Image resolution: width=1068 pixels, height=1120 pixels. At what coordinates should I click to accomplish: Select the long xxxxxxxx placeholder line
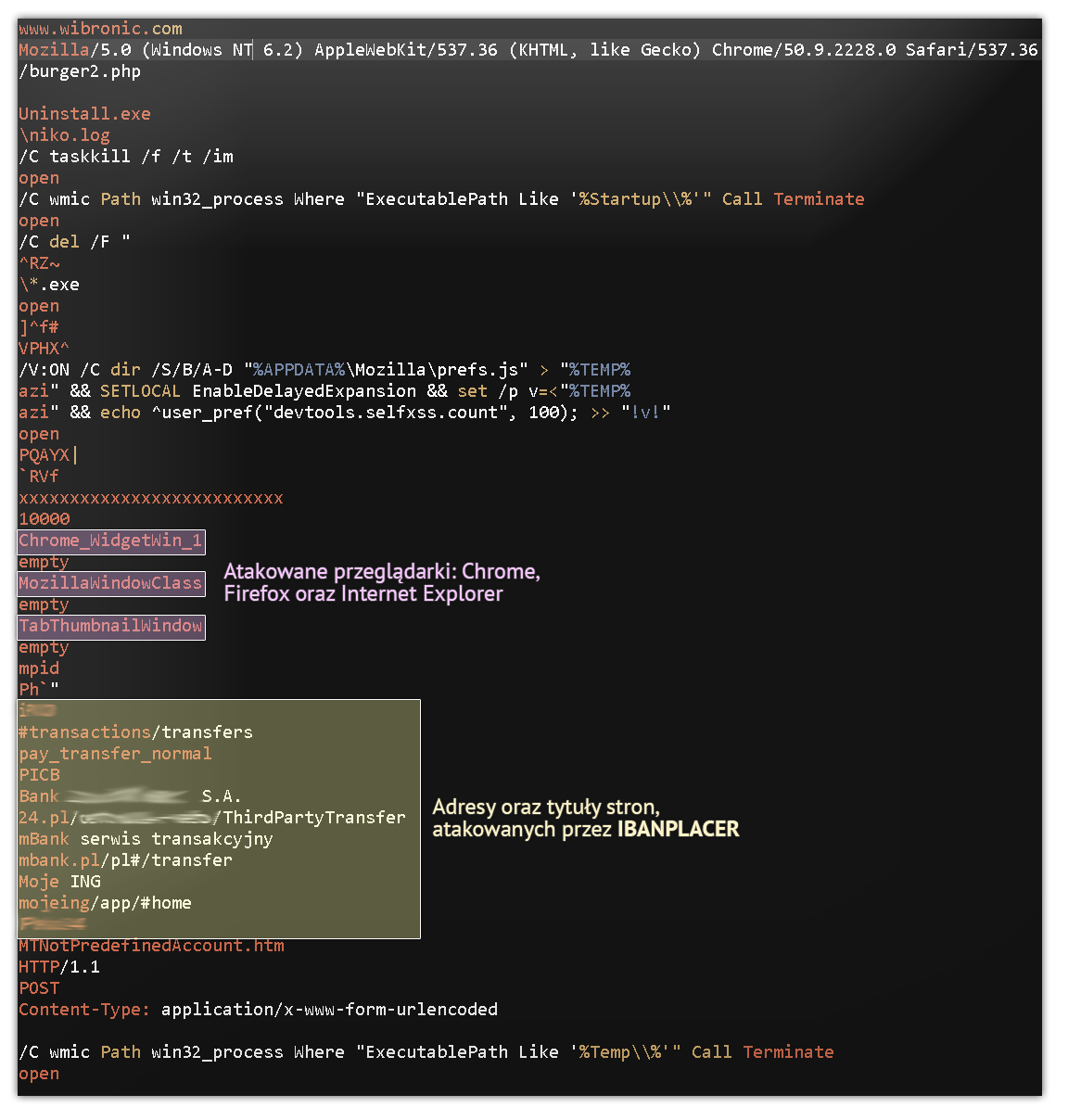pyautogui.click(x=151, y=498)
